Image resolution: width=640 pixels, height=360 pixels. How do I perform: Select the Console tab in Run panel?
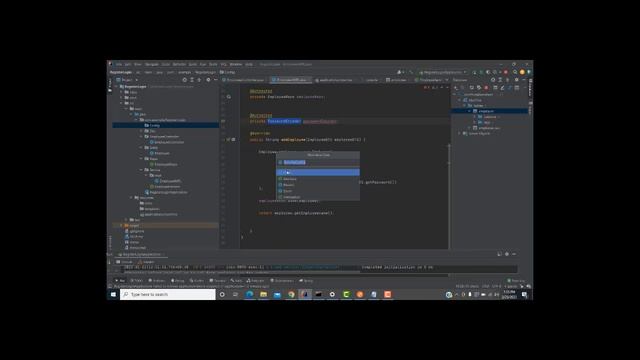[124, 262]
